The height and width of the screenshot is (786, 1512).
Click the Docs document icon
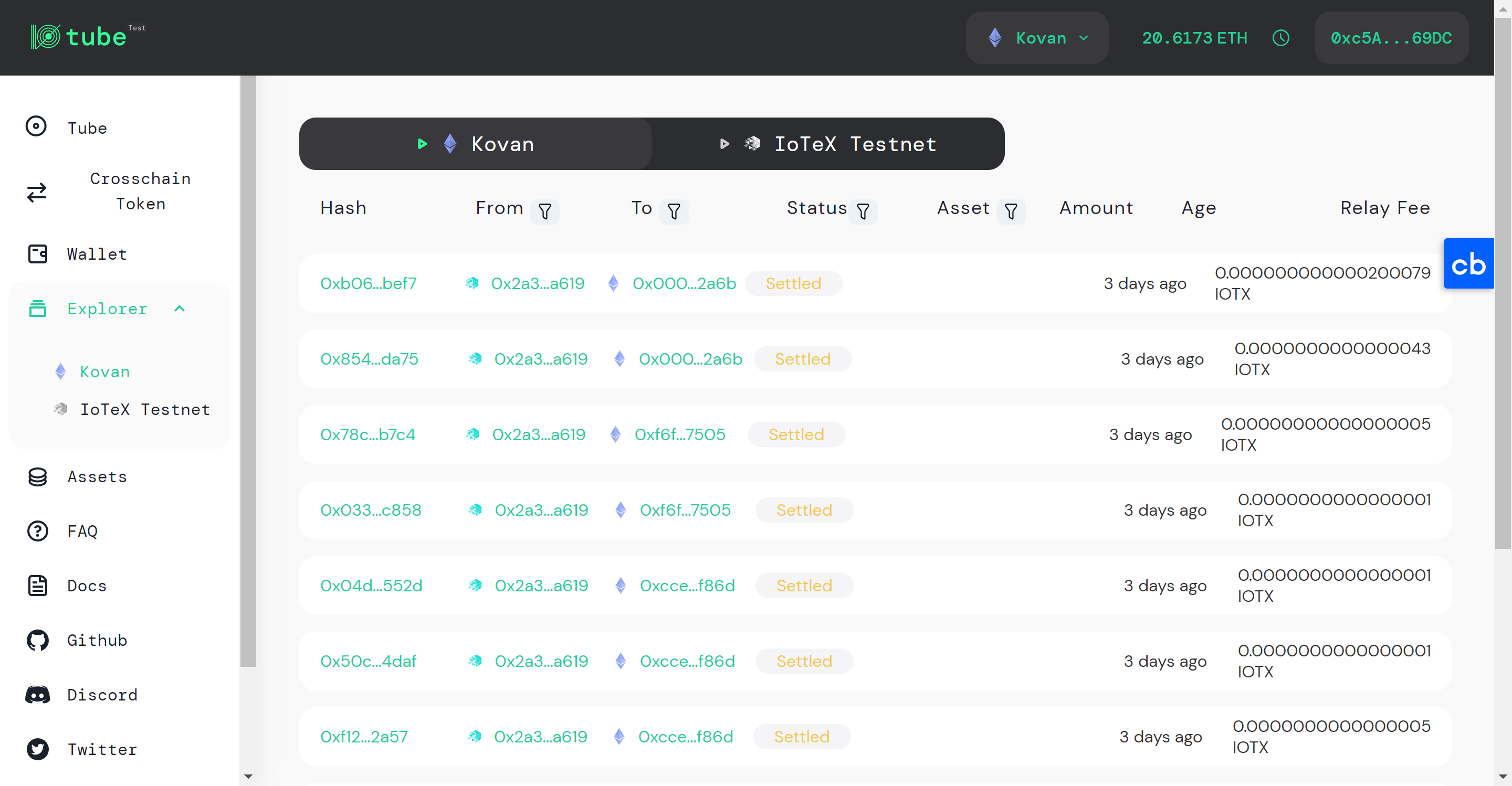click(x=38, y=586)
